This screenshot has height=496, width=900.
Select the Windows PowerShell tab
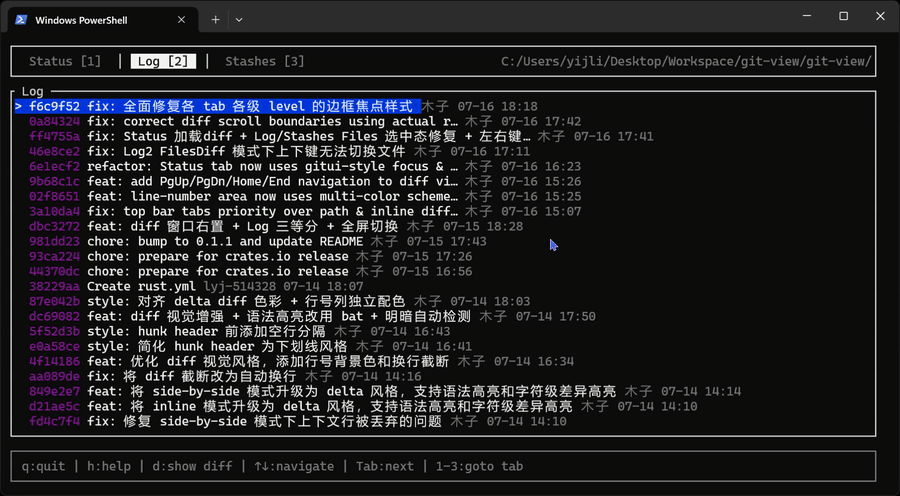tap(103, 20)
